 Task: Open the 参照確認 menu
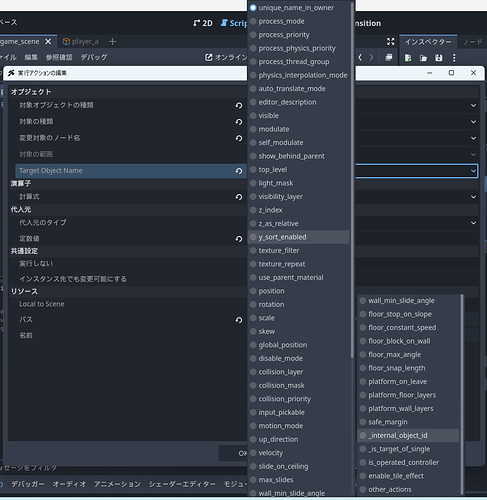coord(59,57)
